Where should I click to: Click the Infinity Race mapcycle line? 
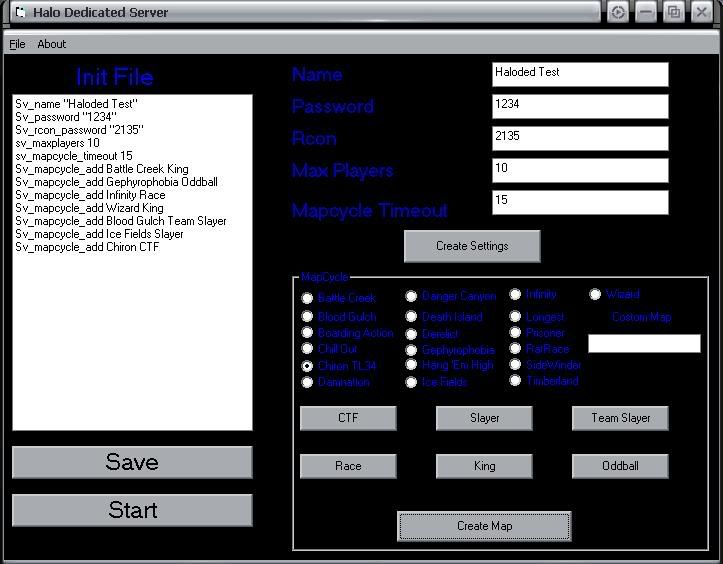[90, 195]
